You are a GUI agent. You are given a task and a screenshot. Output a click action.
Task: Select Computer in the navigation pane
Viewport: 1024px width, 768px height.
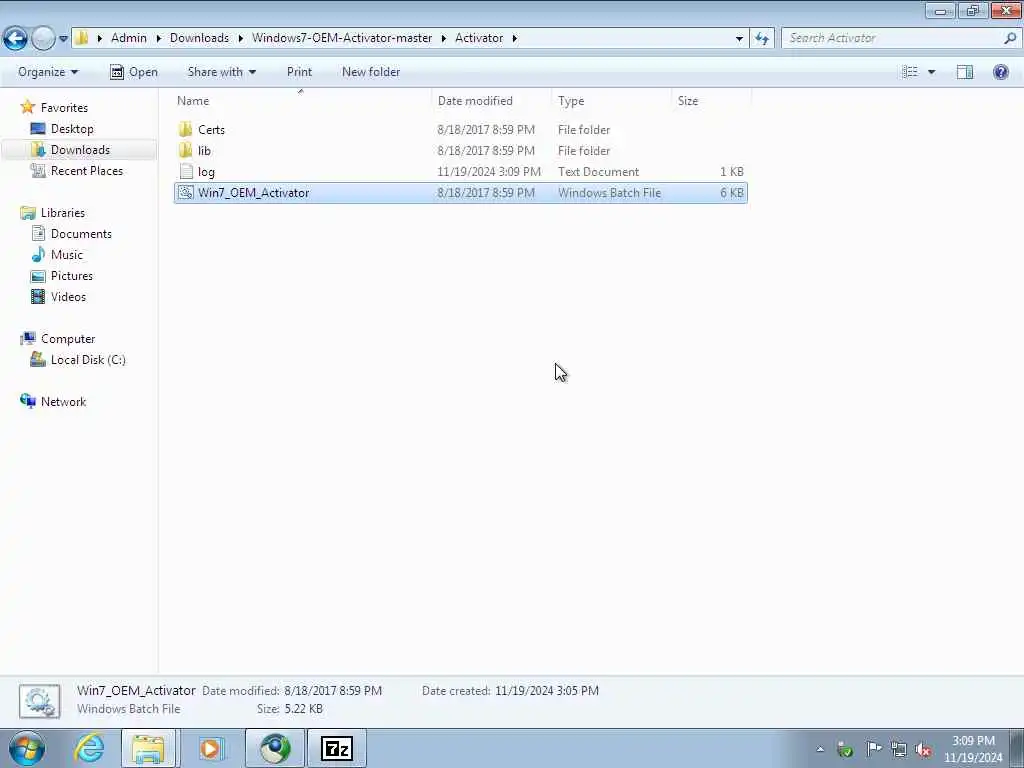coord(68,339)
